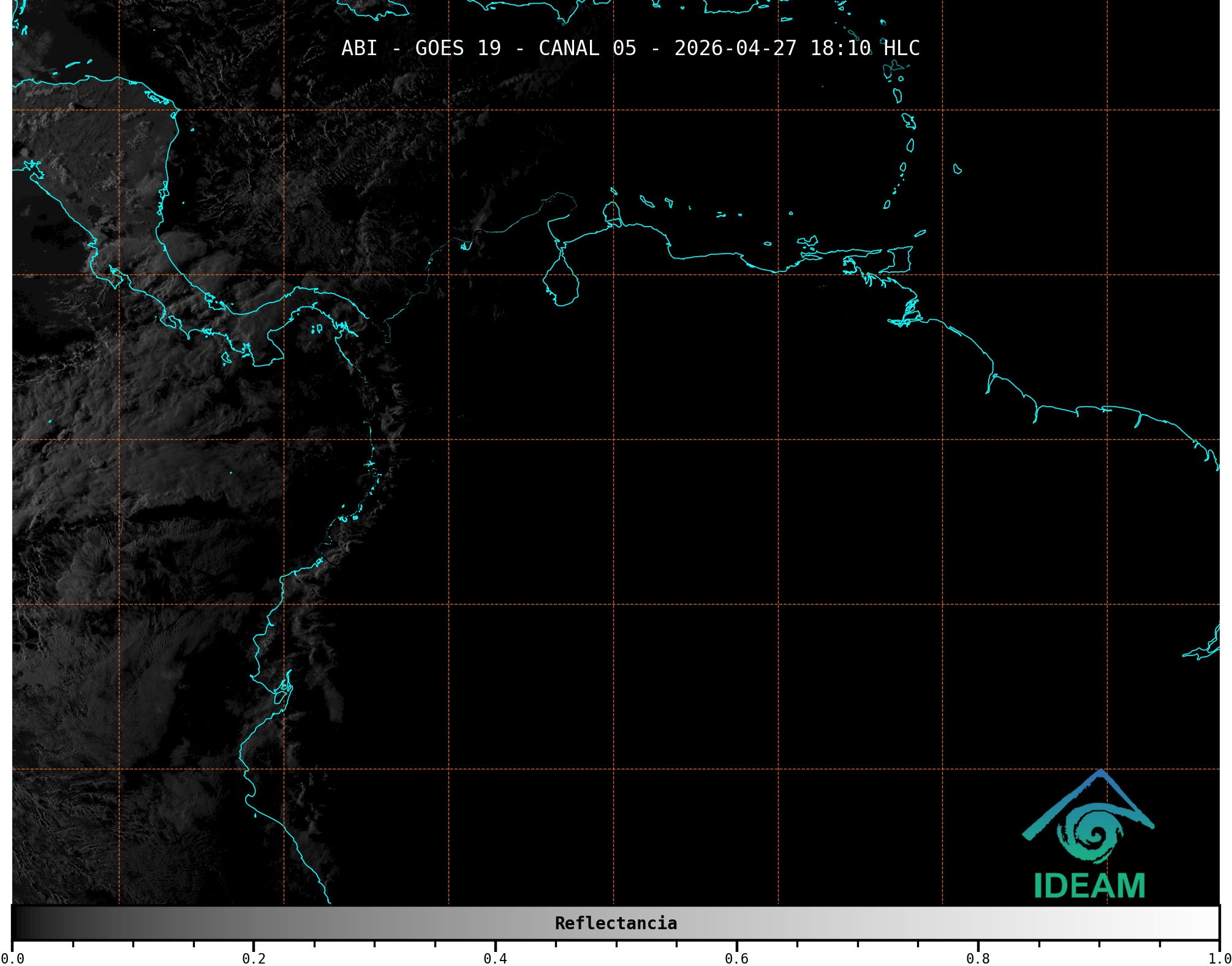
Task: Click the 0.2 colorbar tick label
Action: (254, 958)
